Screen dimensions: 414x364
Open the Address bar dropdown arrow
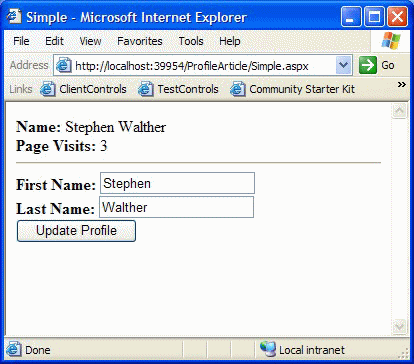pos(344,65)
